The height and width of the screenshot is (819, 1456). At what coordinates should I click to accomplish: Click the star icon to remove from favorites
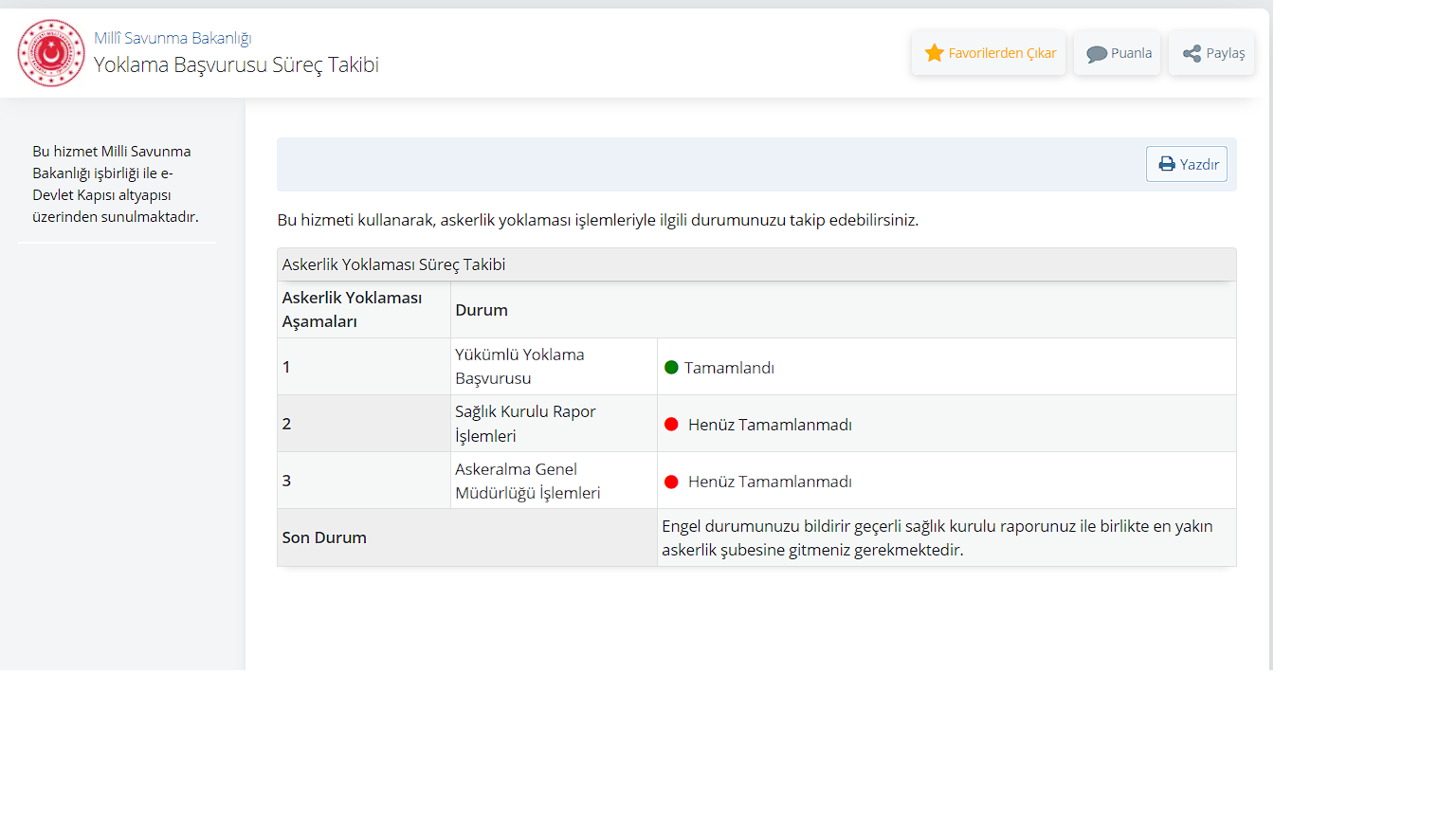(x=935, y=53)
